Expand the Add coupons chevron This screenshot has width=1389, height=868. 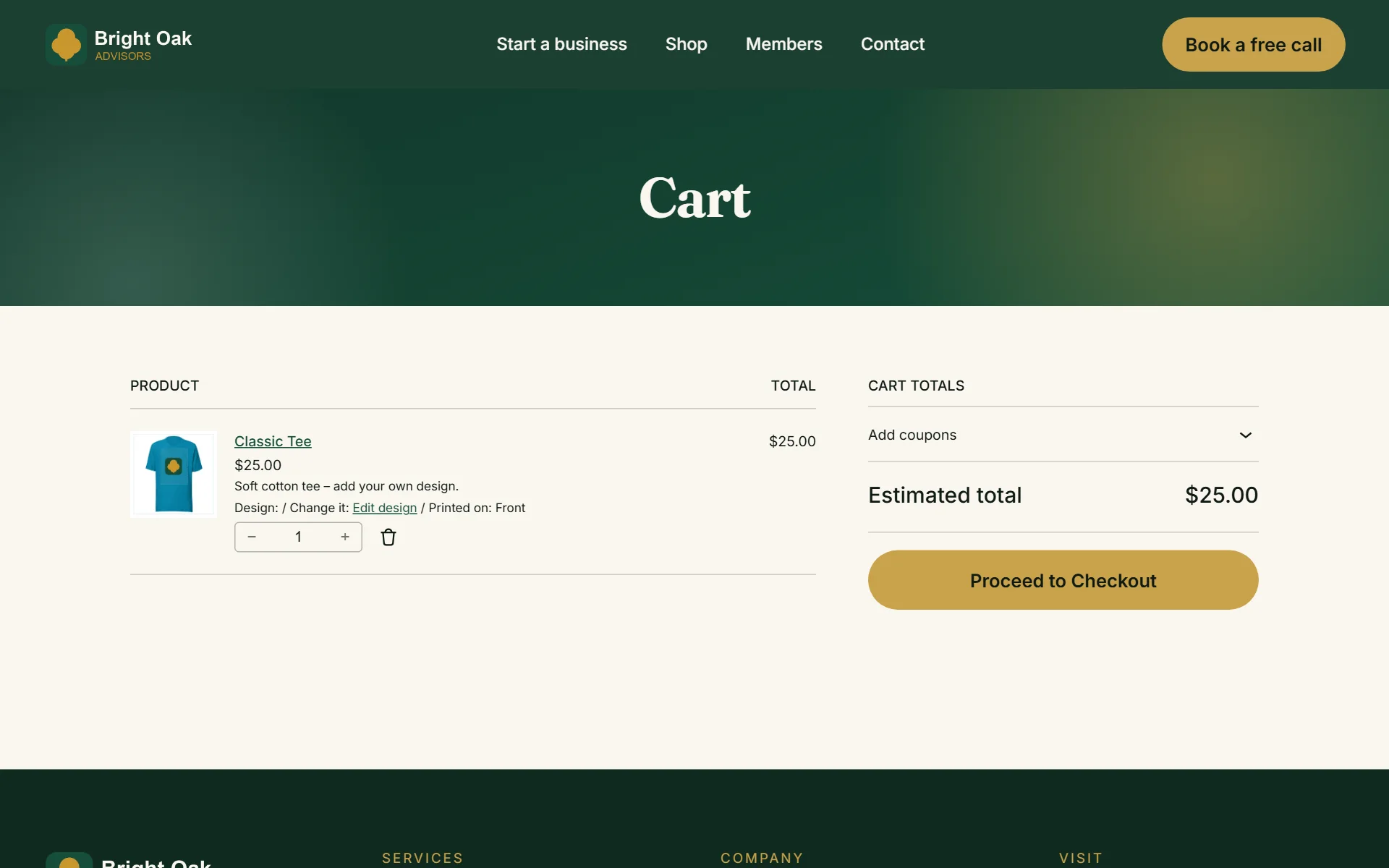pyautogui.click(x=1245, y=435)
